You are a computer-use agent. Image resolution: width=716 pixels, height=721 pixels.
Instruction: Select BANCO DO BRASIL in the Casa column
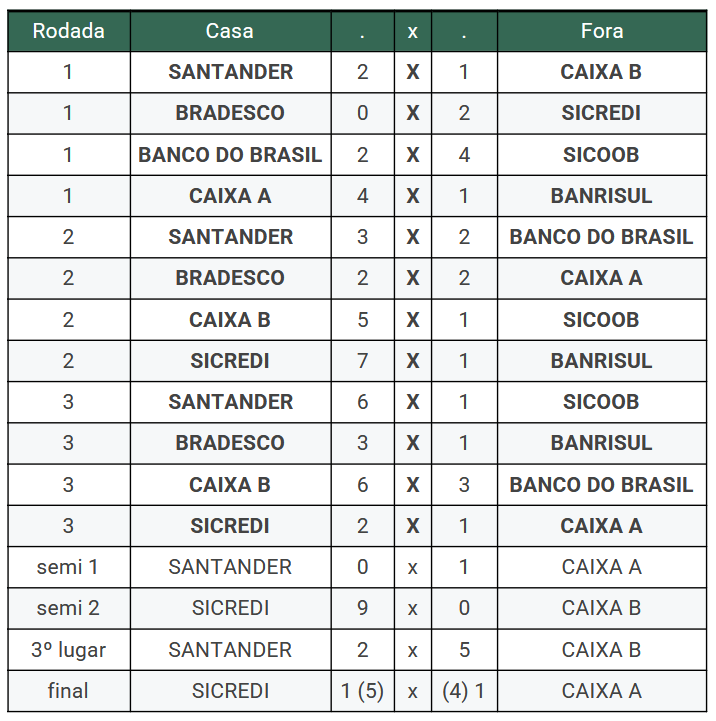pyautogui.click(x=230, y=155)
